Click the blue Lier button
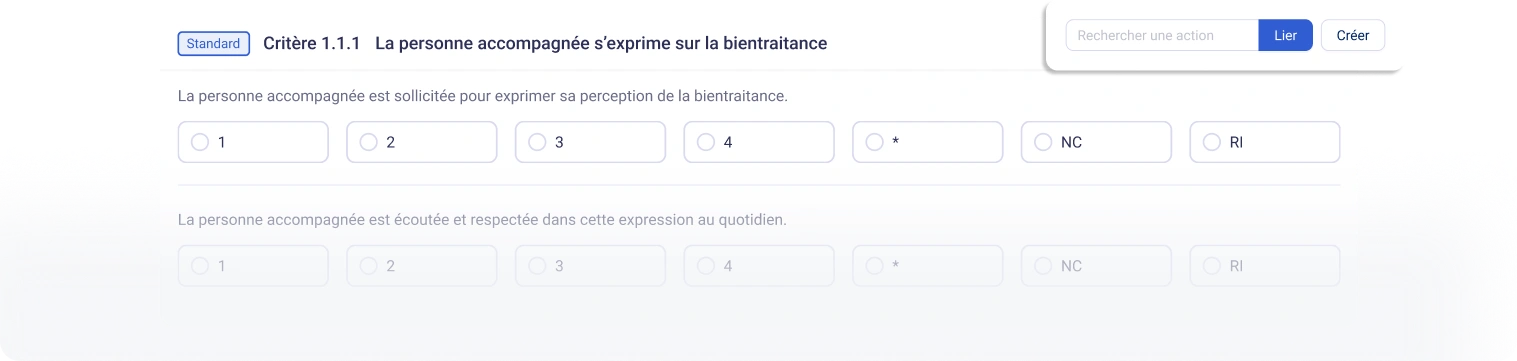The width and height of the screenshot is (1517, 361). pyautogui.click(x=1285, y=35)
